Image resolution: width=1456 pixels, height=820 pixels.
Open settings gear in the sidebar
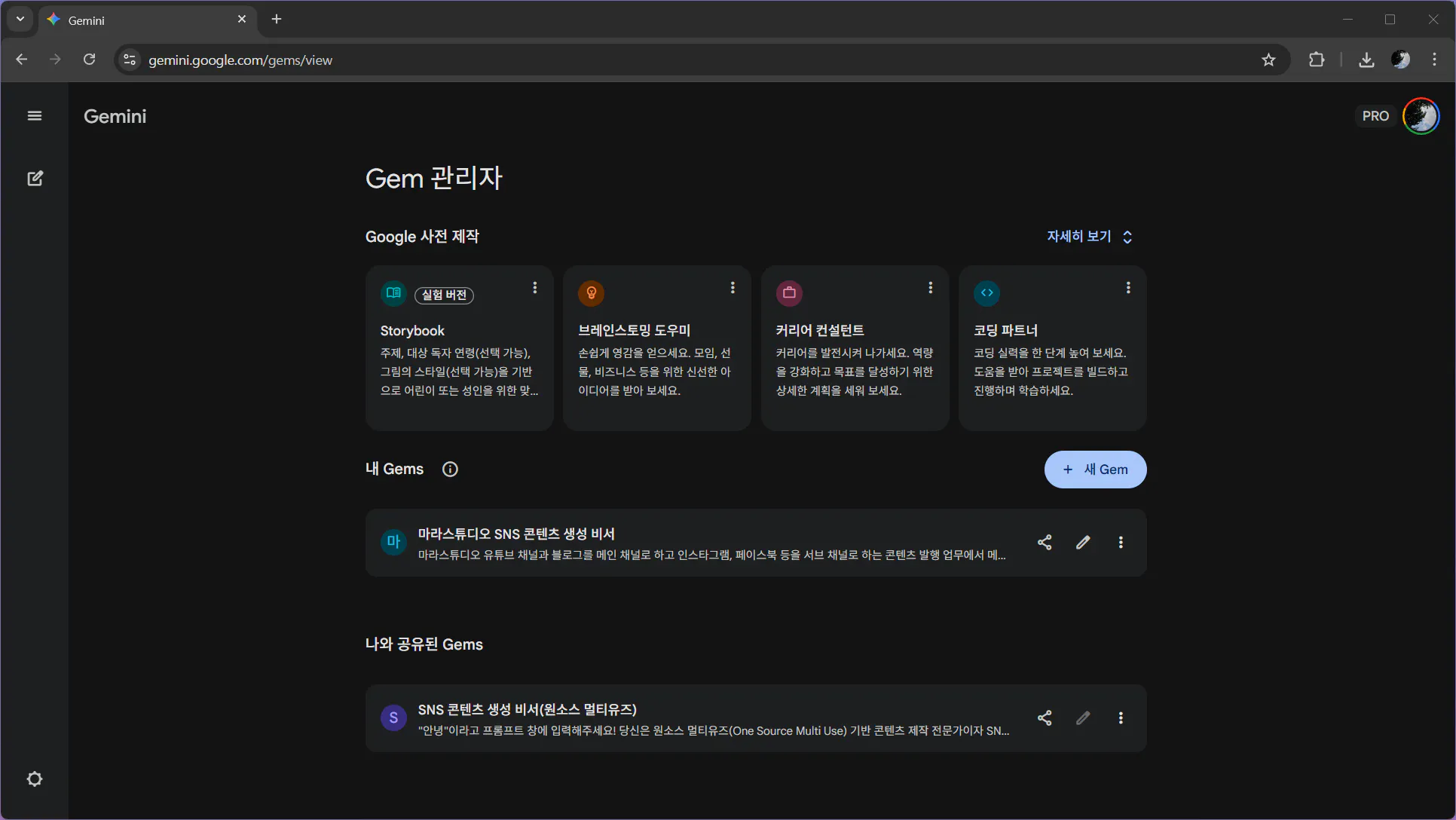pyautogui.click(x=35, y=779)
